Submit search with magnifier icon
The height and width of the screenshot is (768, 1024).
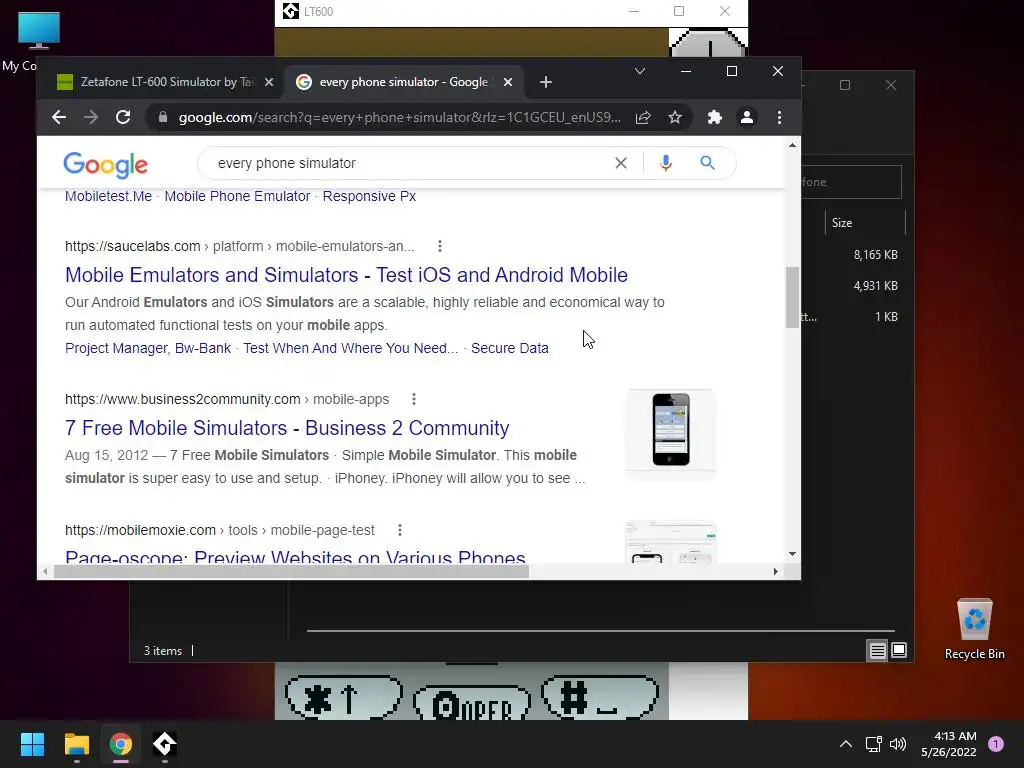[x=707, y=163]
